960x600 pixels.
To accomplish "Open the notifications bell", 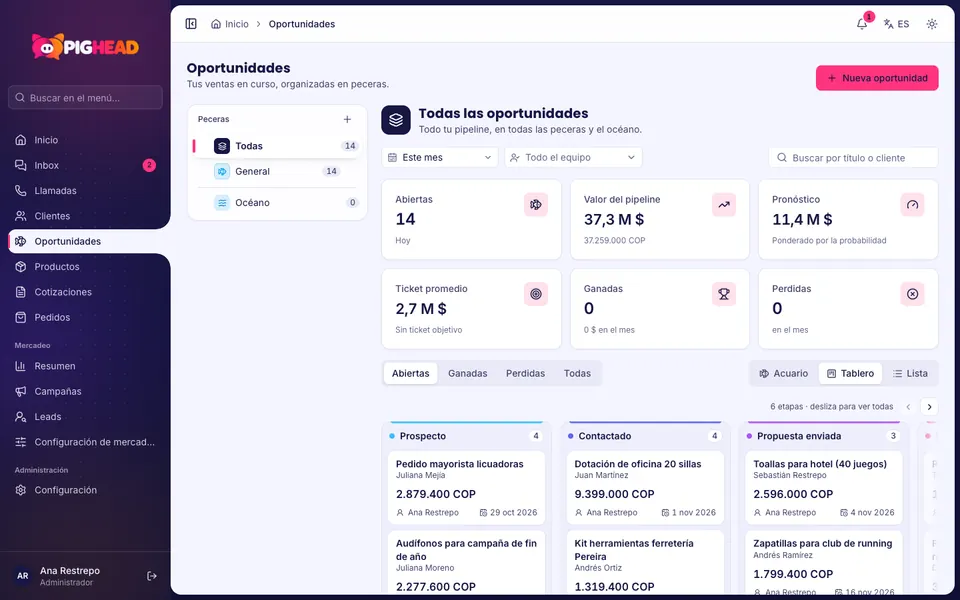I will pos(862,24).
